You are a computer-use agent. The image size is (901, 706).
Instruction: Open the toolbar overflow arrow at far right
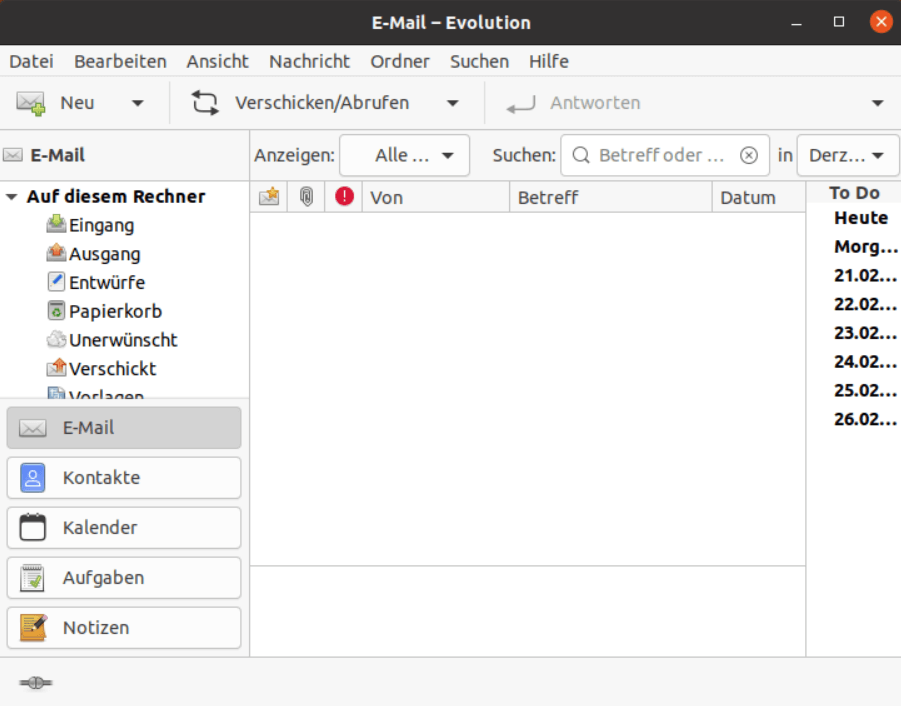877,103
